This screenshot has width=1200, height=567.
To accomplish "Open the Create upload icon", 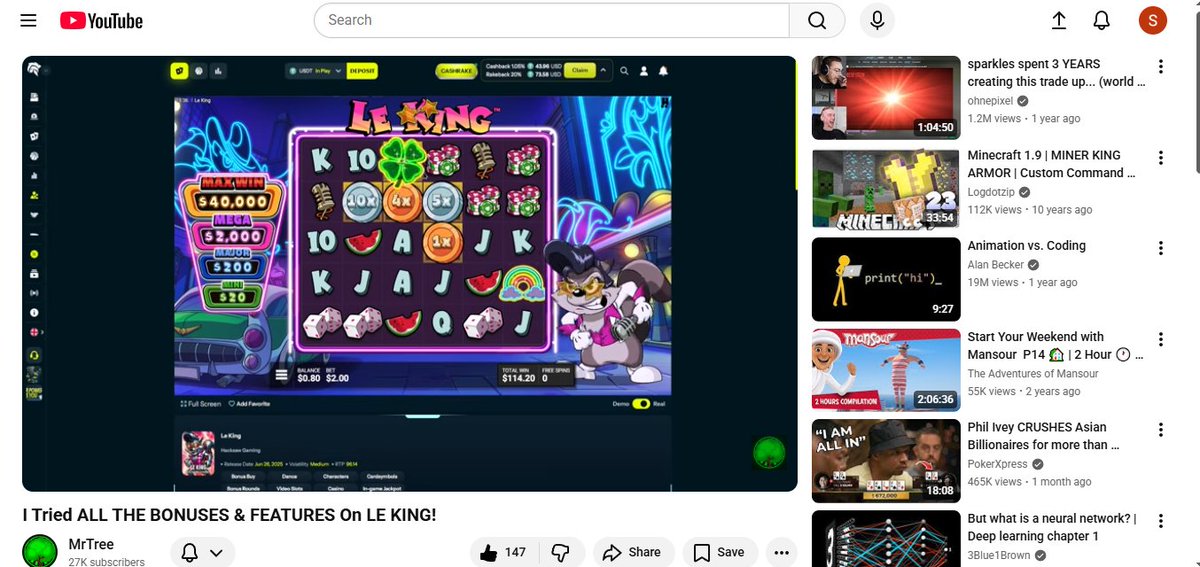I will pyautogui.click(x=1059, y=20).
